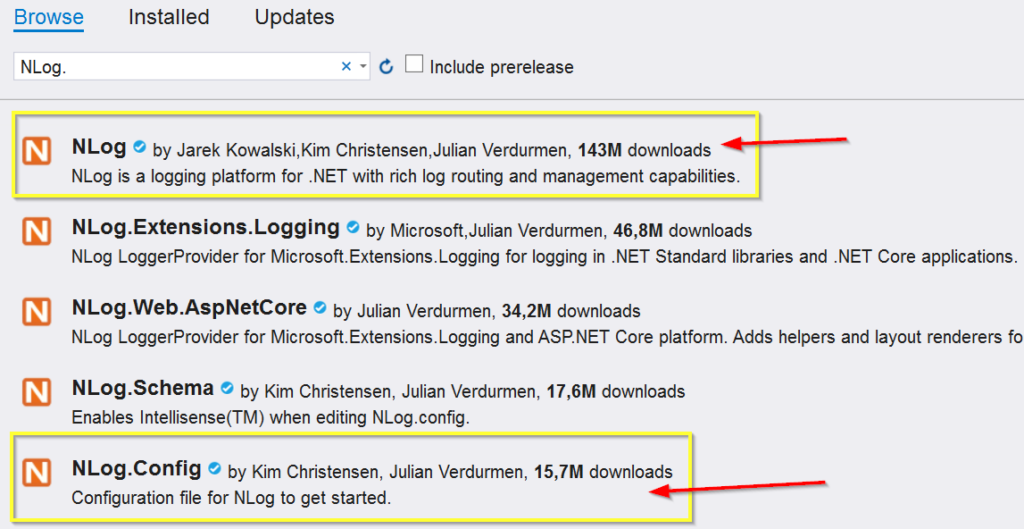Select the Browse tab
This screenshot has height=529, width=1024.
[48, 17]
